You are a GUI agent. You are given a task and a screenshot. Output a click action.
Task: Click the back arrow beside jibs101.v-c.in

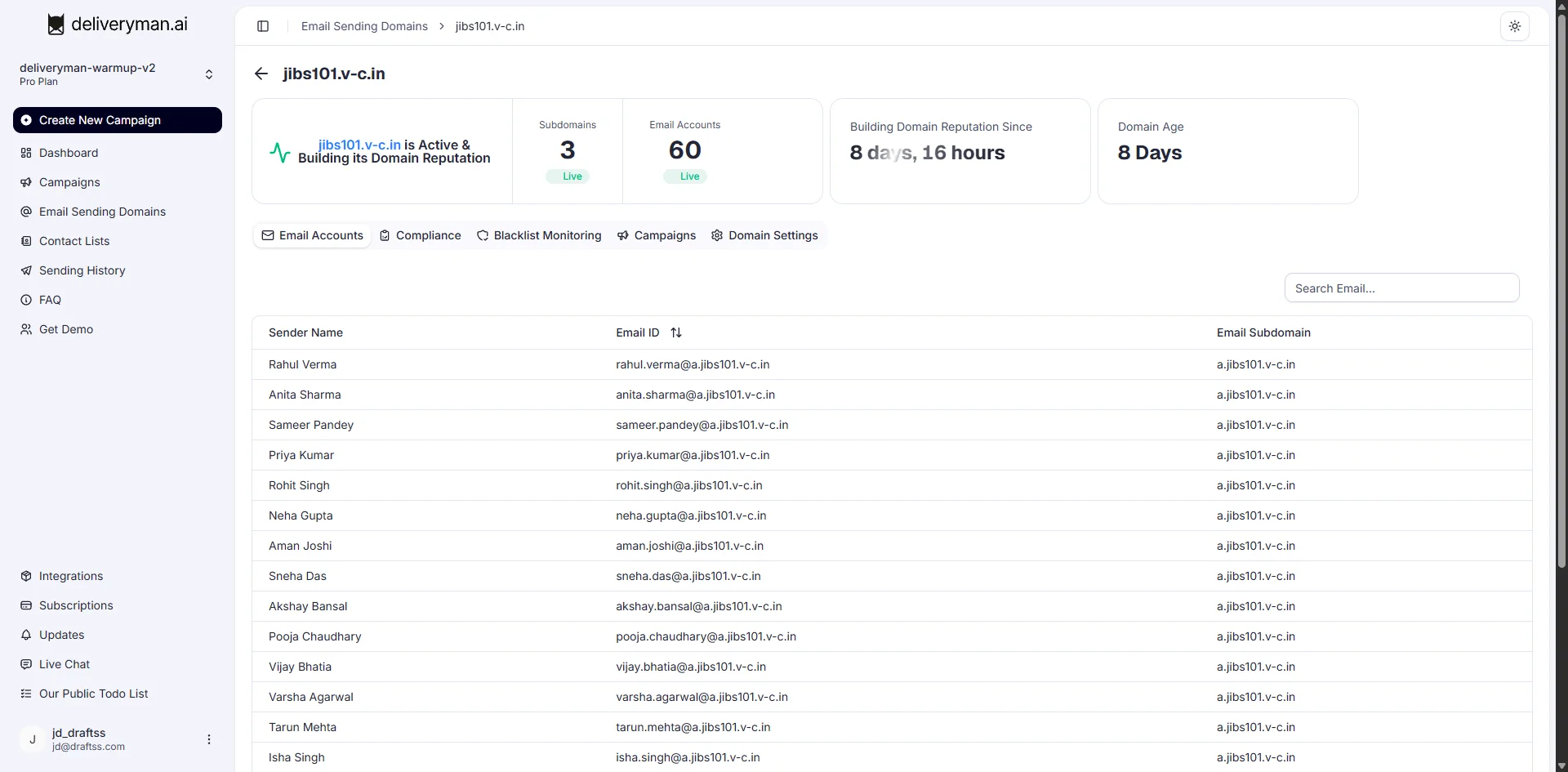[261, 74]
